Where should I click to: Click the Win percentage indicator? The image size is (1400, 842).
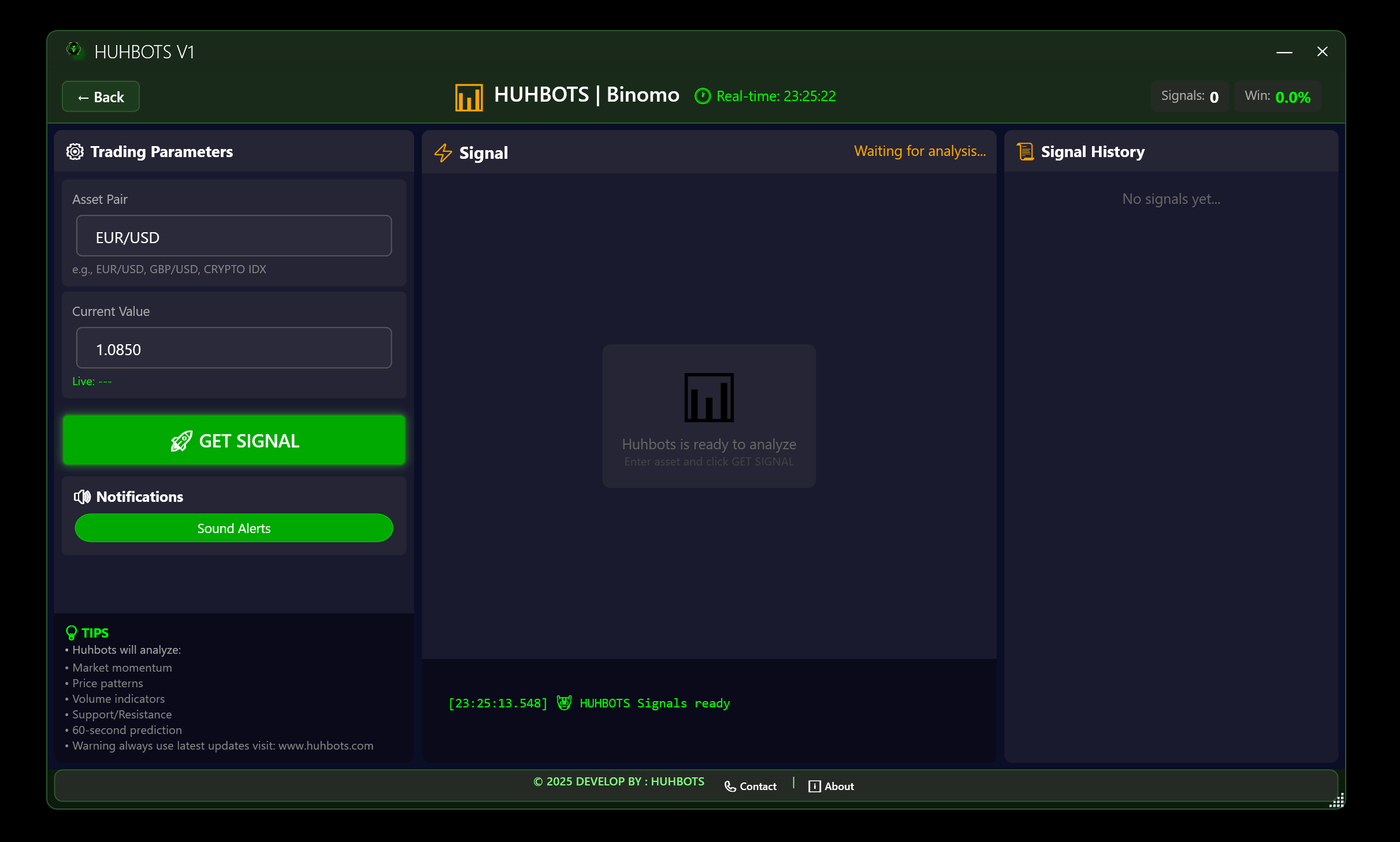pos(1278,96)
